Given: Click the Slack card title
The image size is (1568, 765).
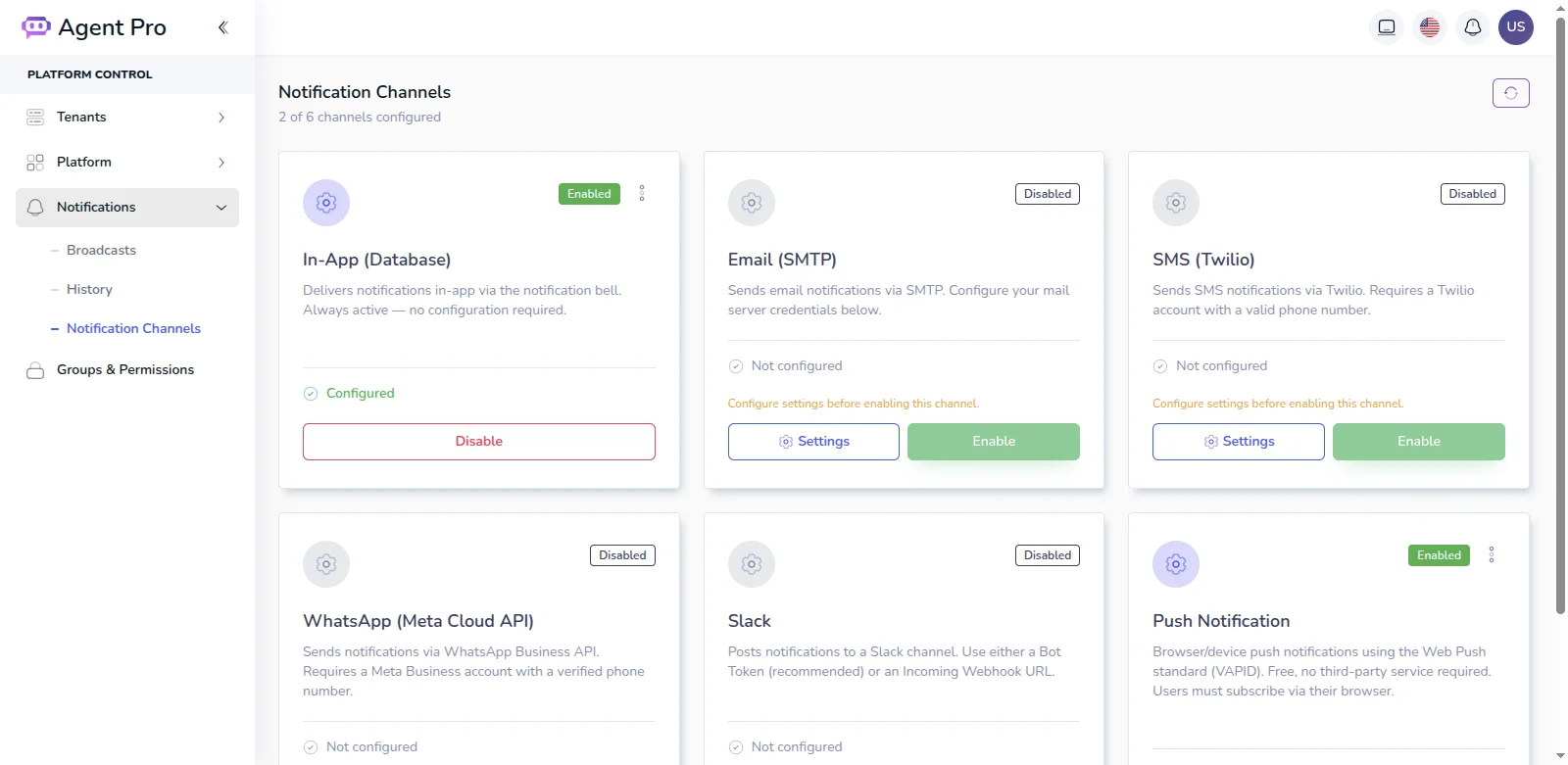Looking at the screenshot, I should pyautogui.click(x=750, y=621).
